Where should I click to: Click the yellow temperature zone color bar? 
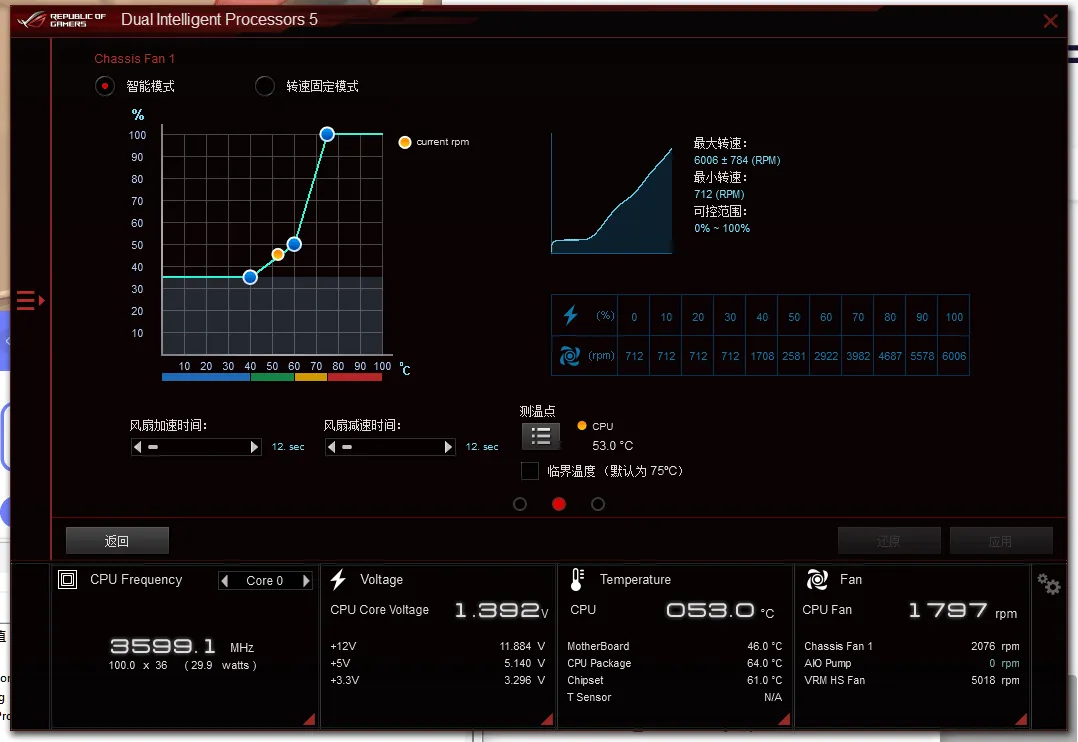click(311, 377)
